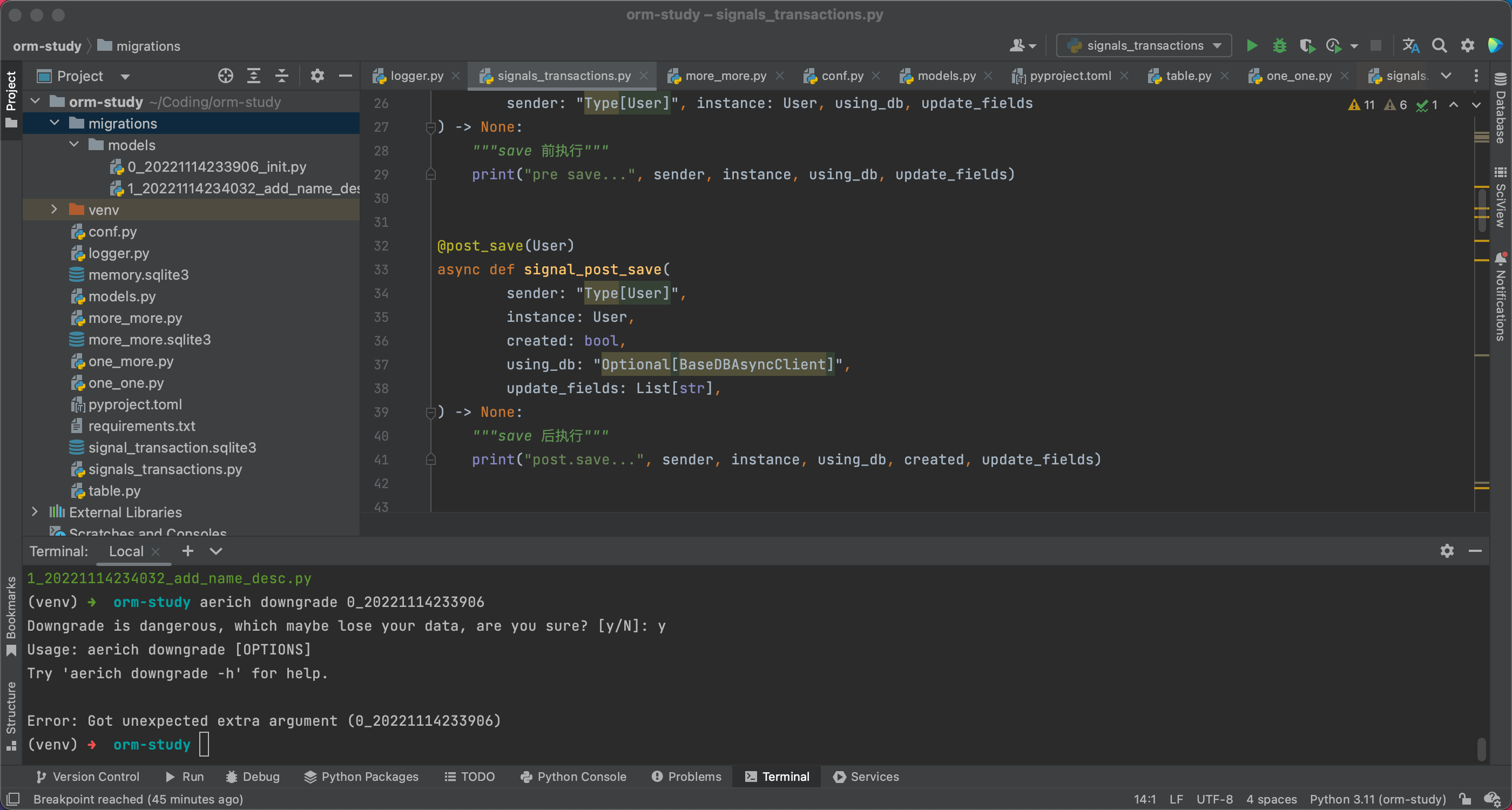Toggle the Project side tab
The height and width of the screenshot is (810, 1512).
[x=11, y=100]
